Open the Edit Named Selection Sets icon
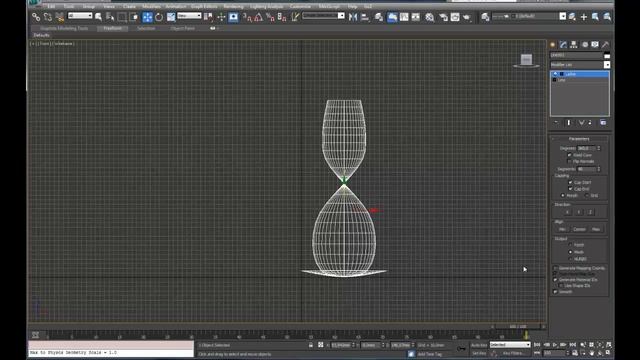Viewport: 640px width, 360px height. pos(295,17)
